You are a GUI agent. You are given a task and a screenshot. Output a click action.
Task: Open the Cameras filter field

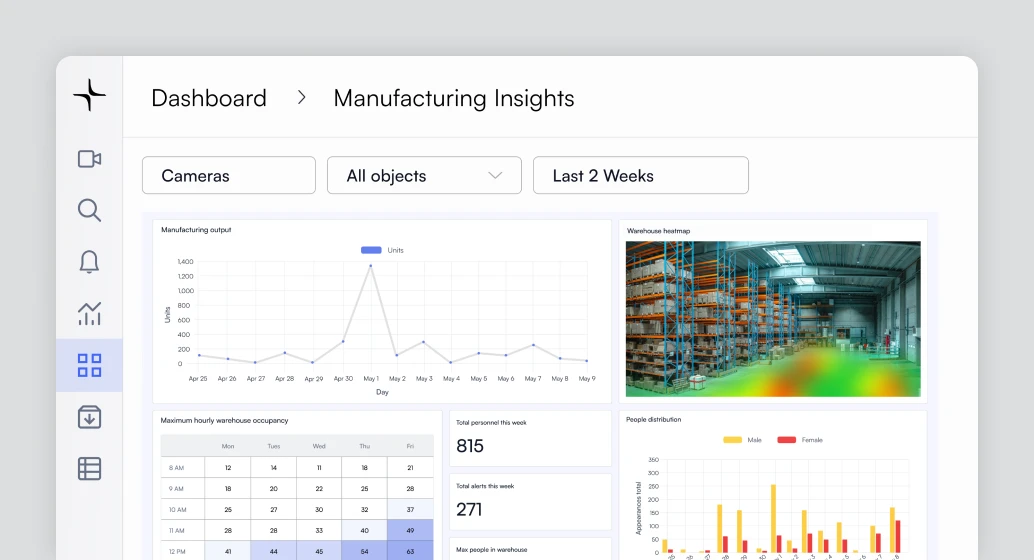click(x=229, y=175)
